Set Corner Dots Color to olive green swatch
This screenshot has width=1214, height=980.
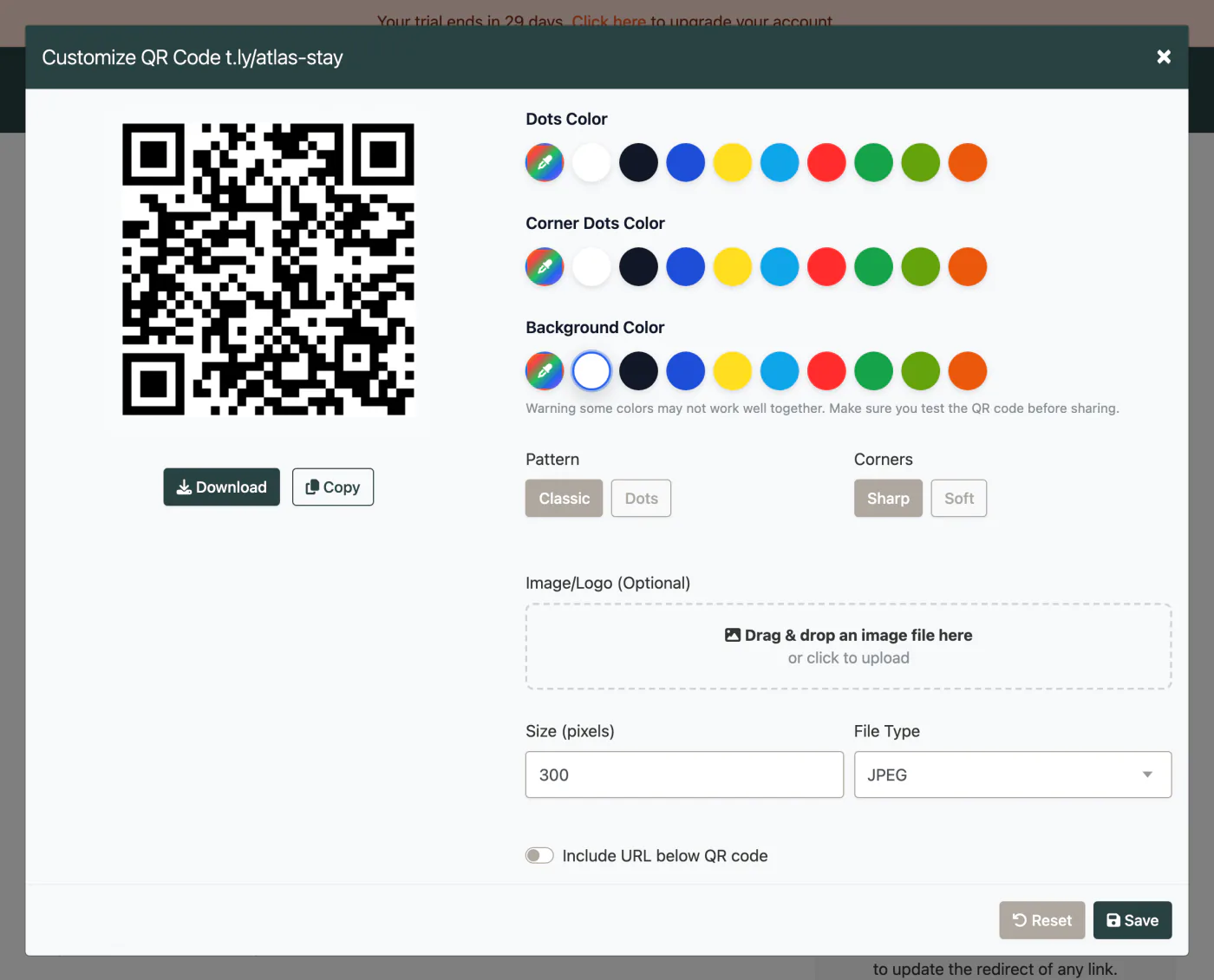click(921, 267)
